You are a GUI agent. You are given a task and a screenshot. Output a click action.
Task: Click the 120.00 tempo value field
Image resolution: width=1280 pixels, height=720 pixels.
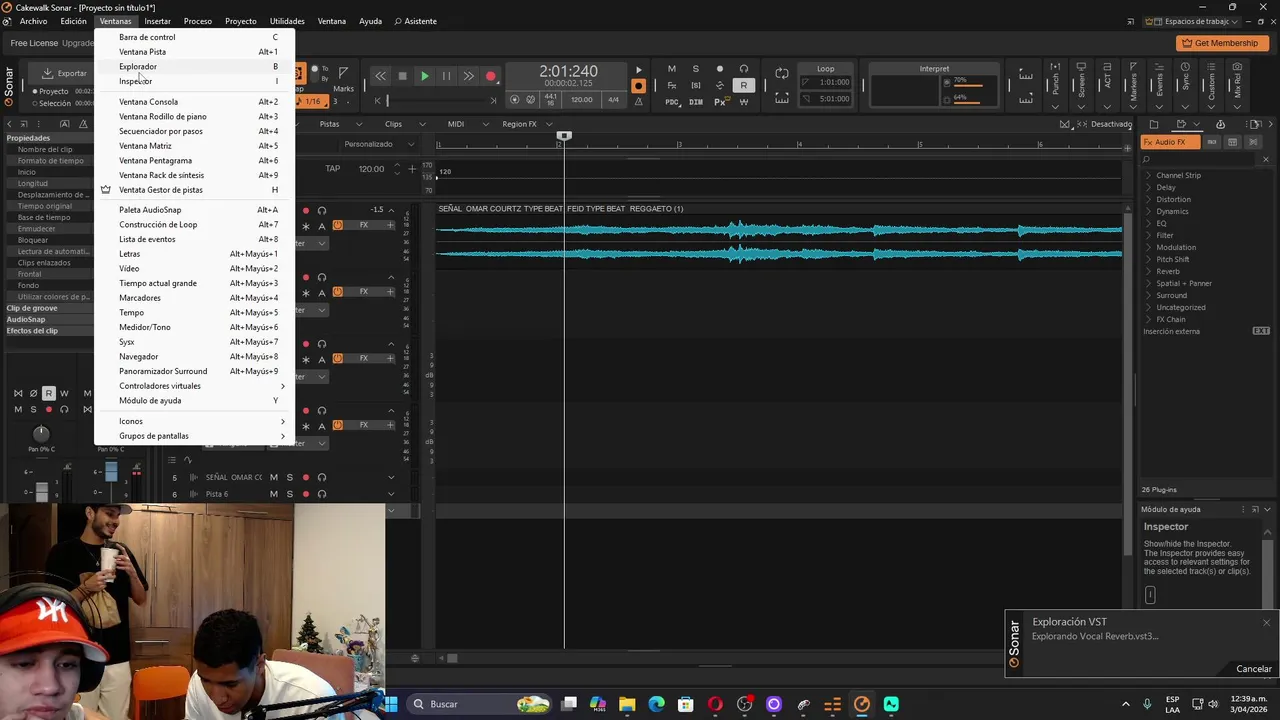(371, 168)
